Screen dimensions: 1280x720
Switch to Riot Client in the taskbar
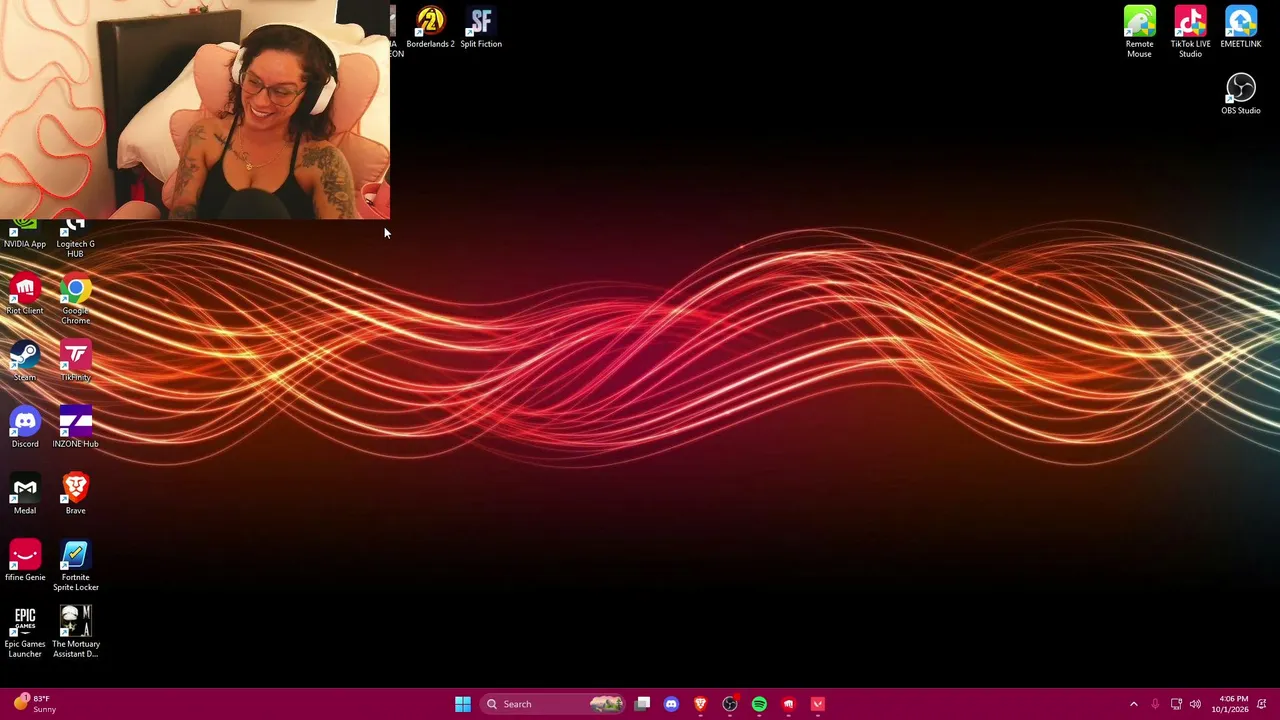pyautogui.click(x=788, y=704)
